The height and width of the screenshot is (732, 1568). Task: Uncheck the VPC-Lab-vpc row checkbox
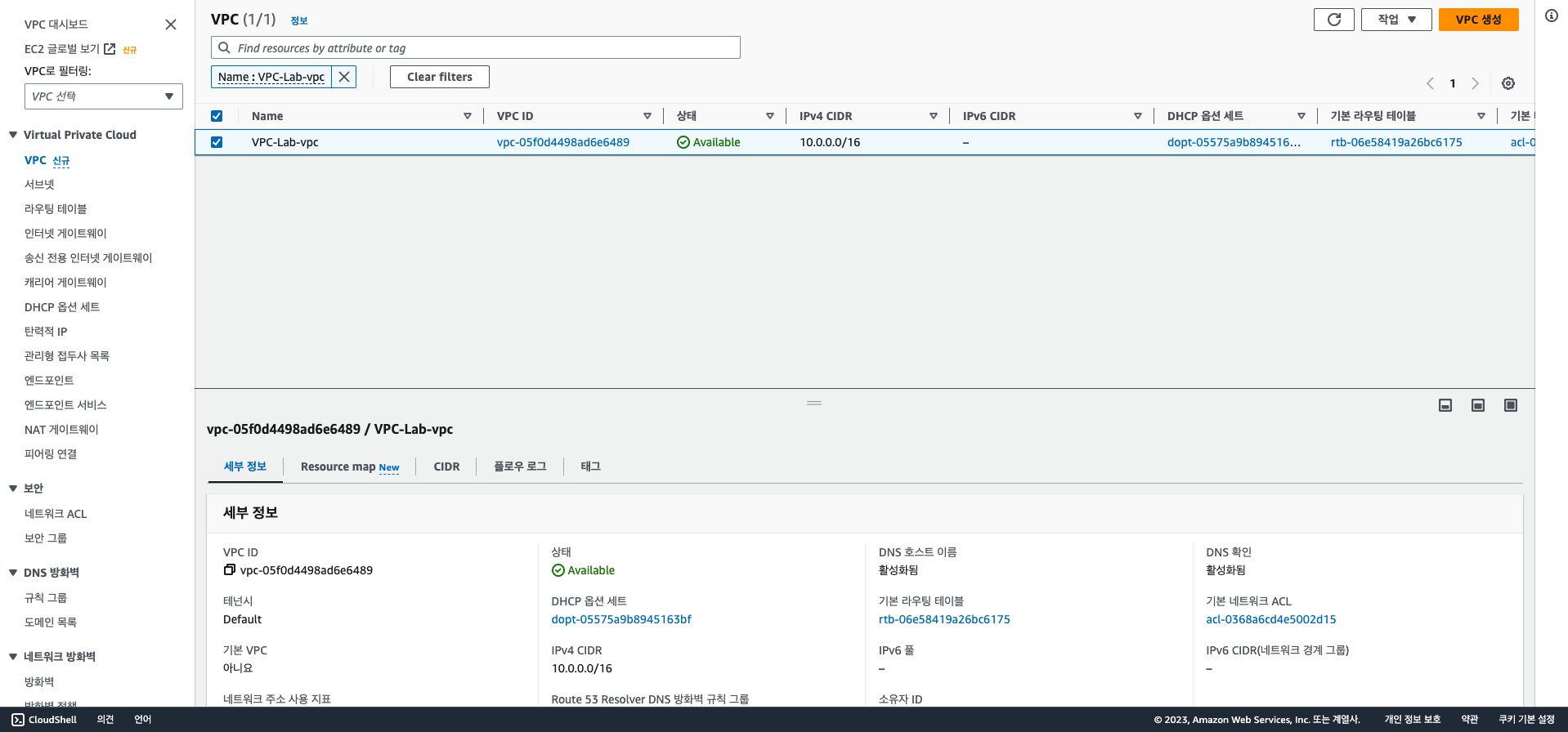click(x=217, y=142)
